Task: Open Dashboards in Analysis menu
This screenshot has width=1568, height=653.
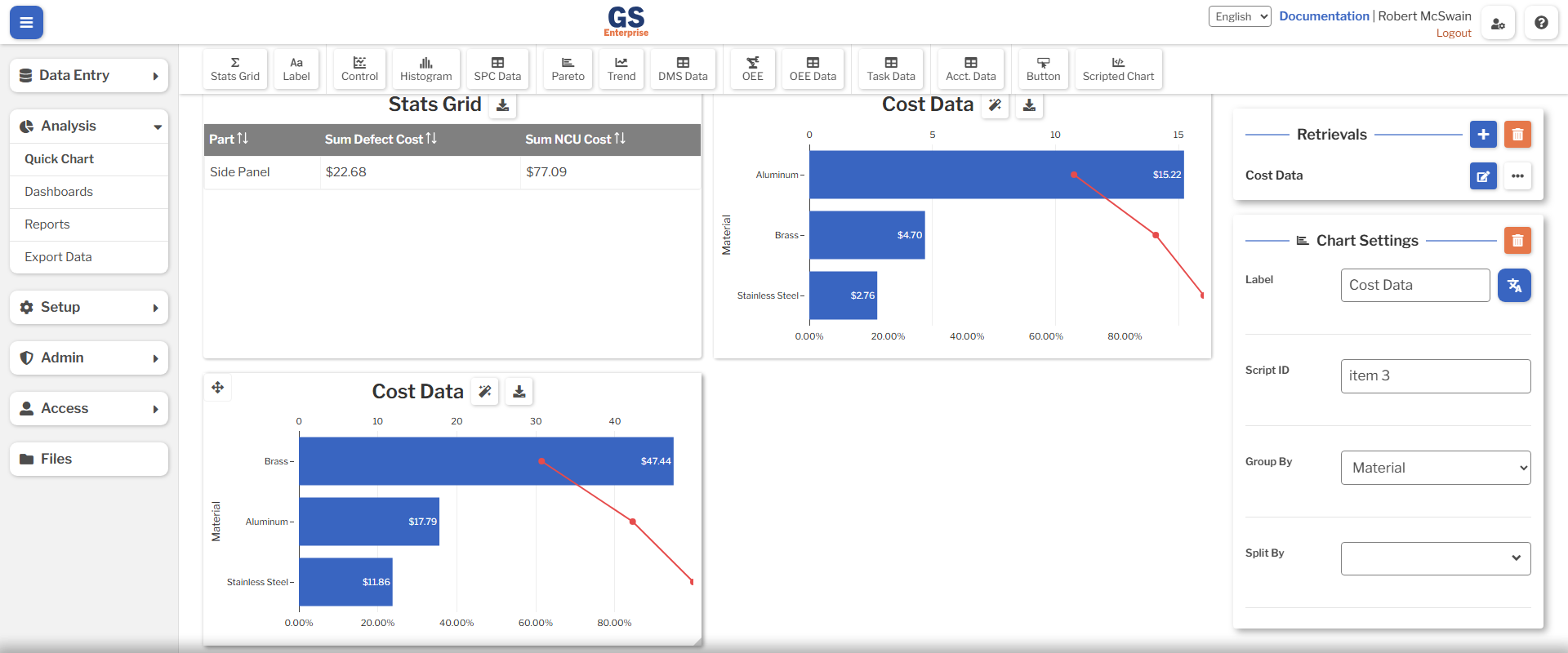Action: (89, 192)
